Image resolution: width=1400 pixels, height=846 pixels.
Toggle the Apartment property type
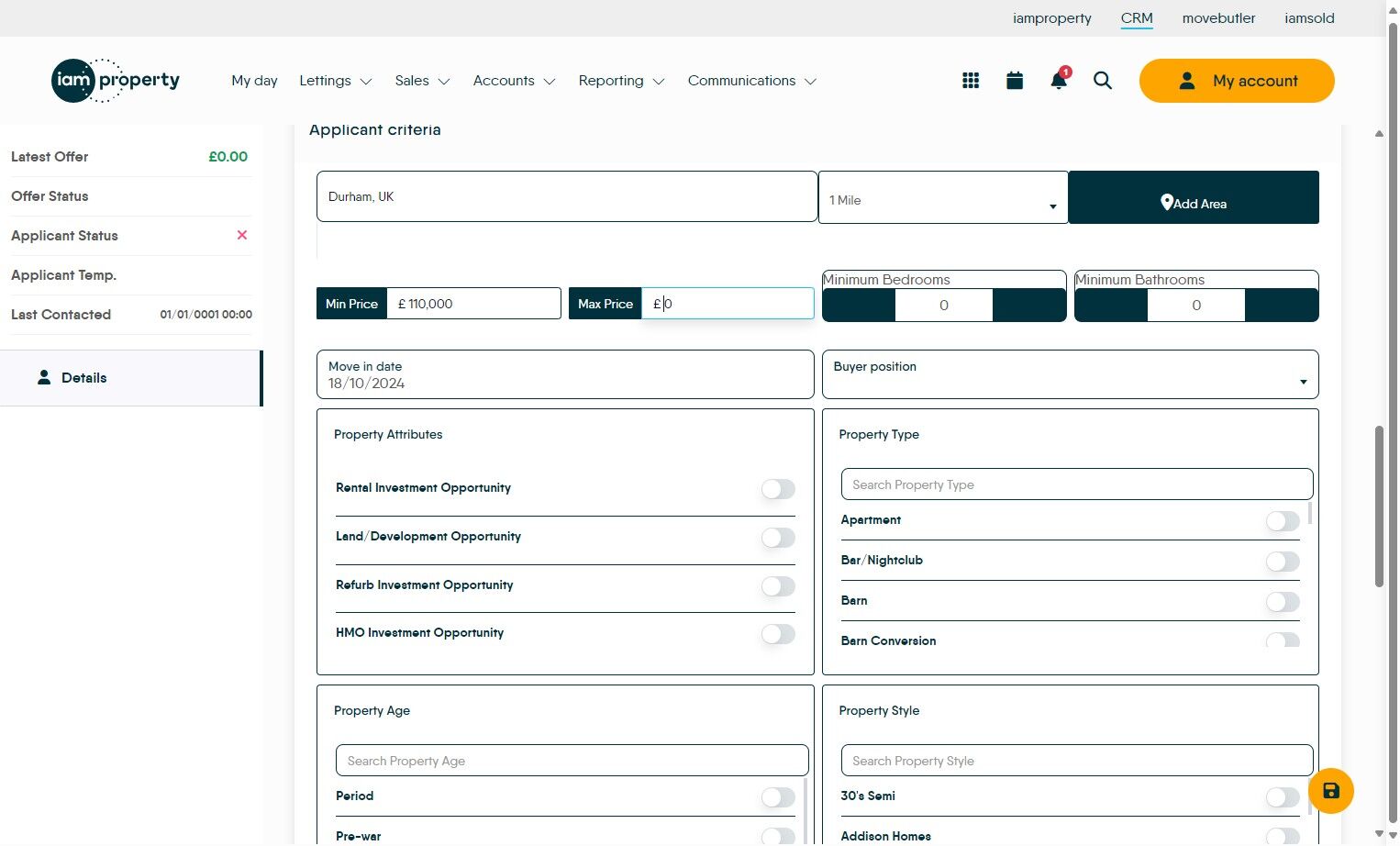[1283, 521]
